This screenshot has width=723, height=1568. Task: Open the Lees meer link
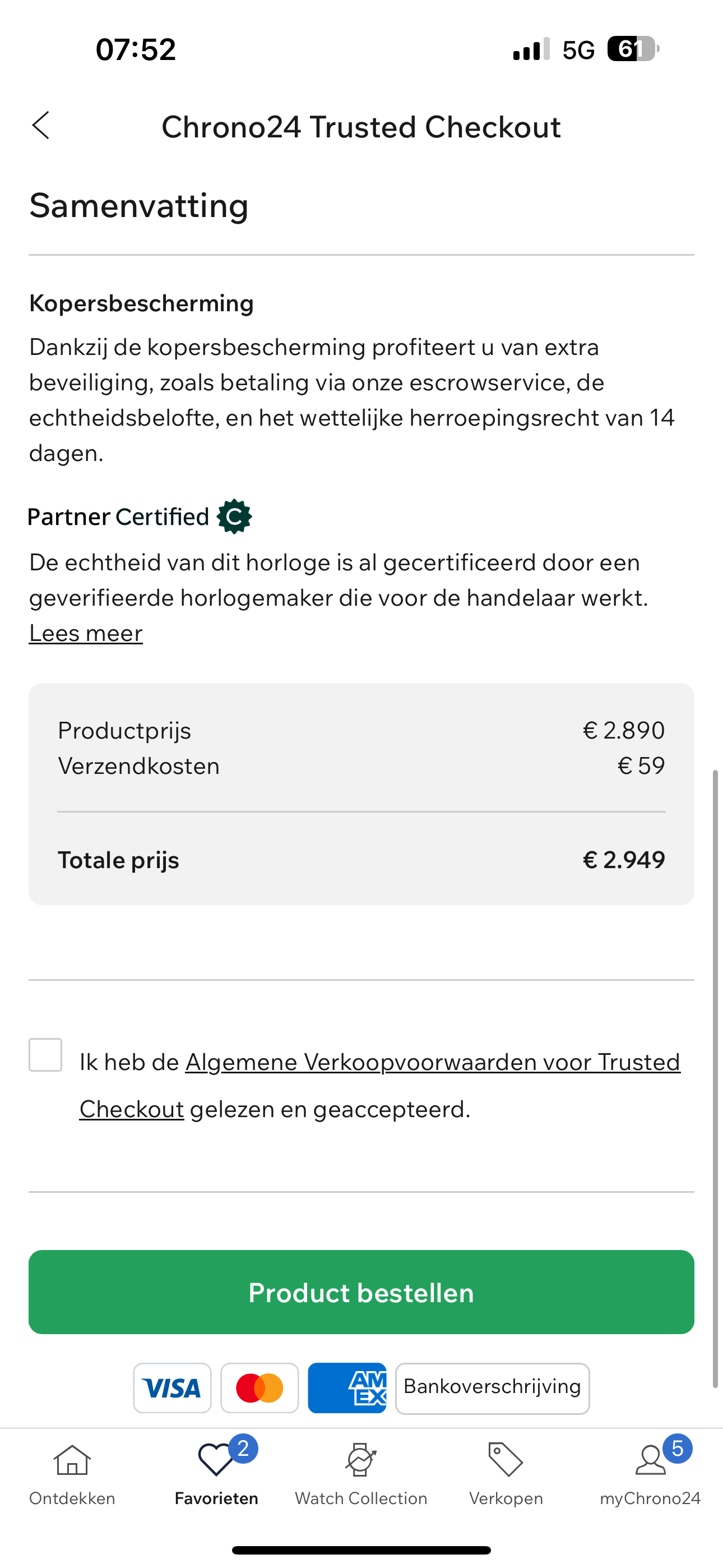coord(86,633)
